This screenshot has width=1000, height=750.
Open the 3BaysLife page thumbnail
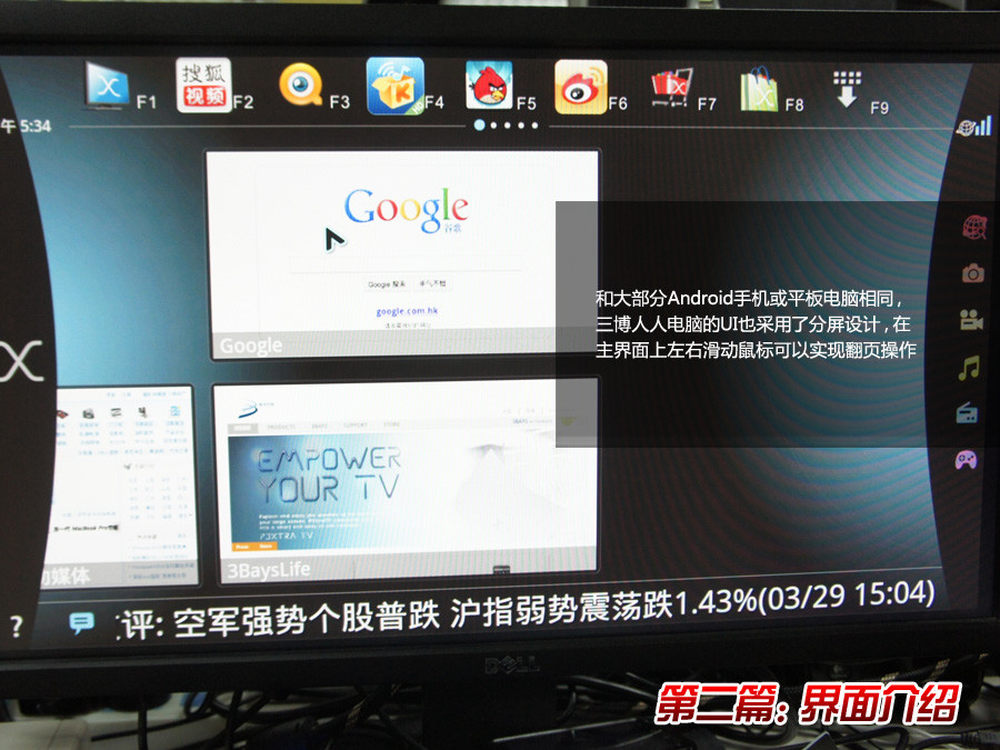pyautogui.click(x=405, y=480)
